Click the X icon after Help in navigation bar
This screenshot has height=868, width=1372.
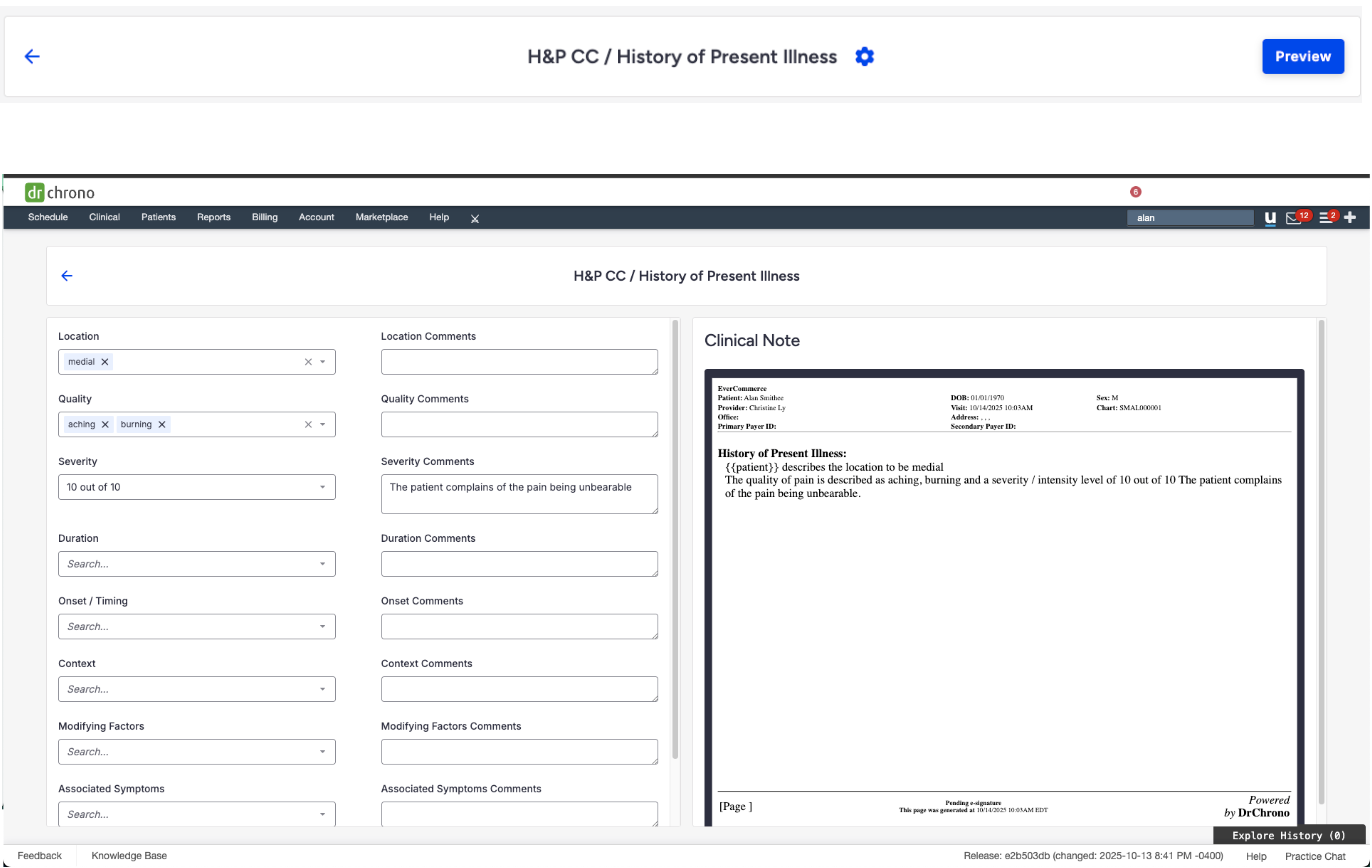475,218
